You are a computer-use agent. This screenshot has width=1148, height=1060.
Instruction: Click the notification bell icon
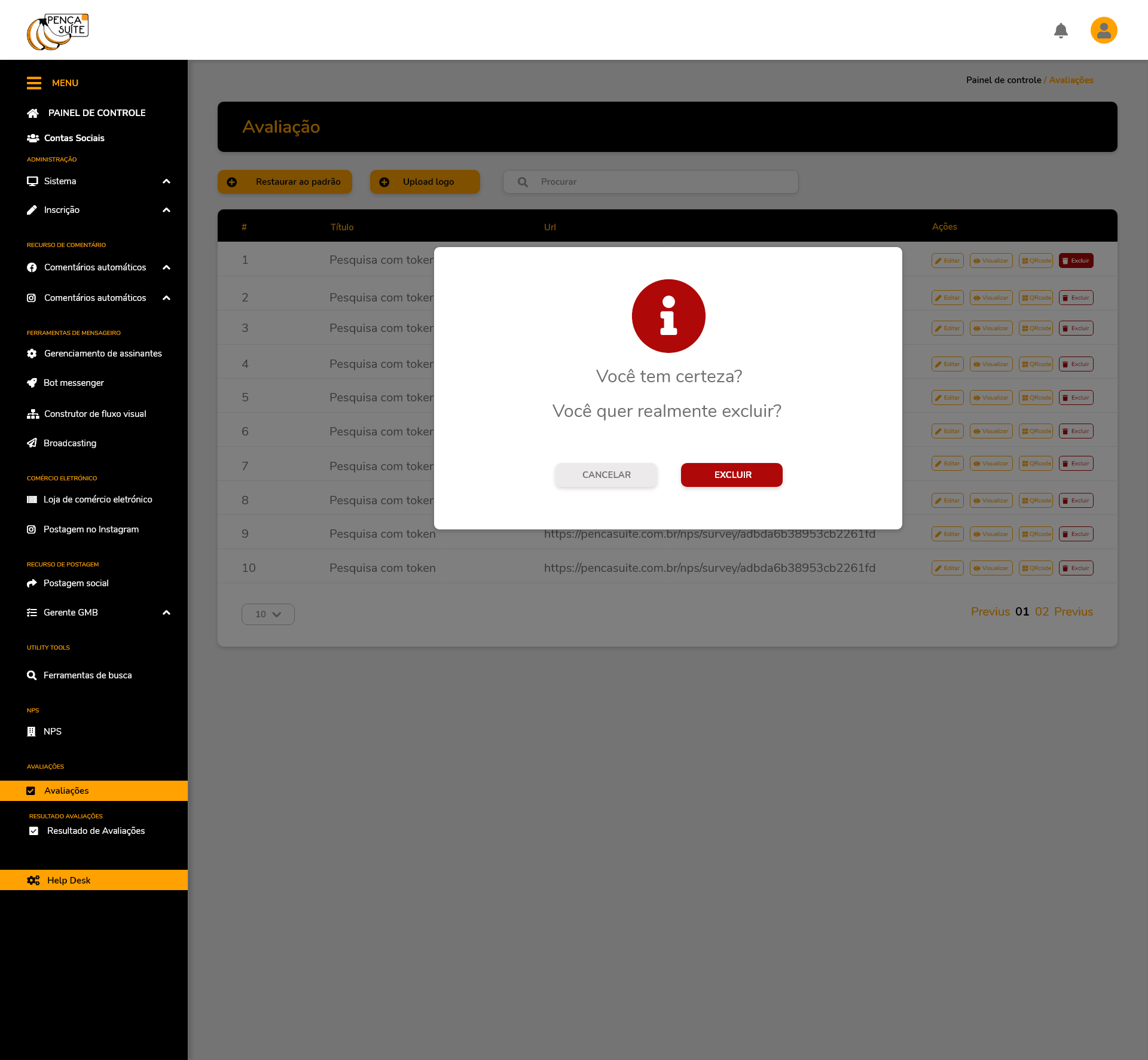(x=1061, y=31)
